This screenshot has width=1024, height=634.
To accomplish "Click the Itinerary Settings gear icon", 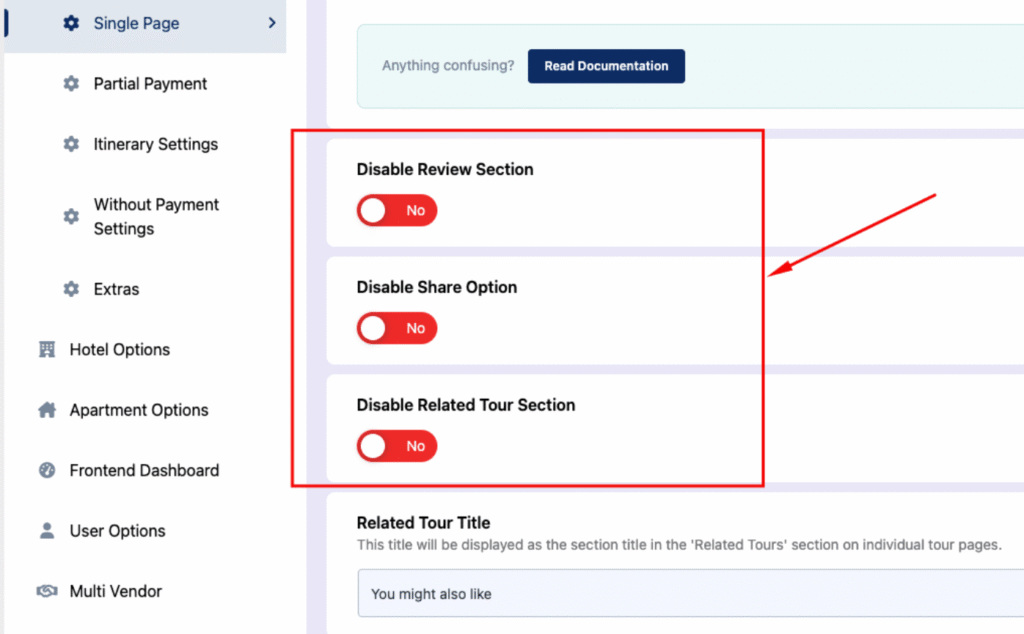I will pos(71,144).
